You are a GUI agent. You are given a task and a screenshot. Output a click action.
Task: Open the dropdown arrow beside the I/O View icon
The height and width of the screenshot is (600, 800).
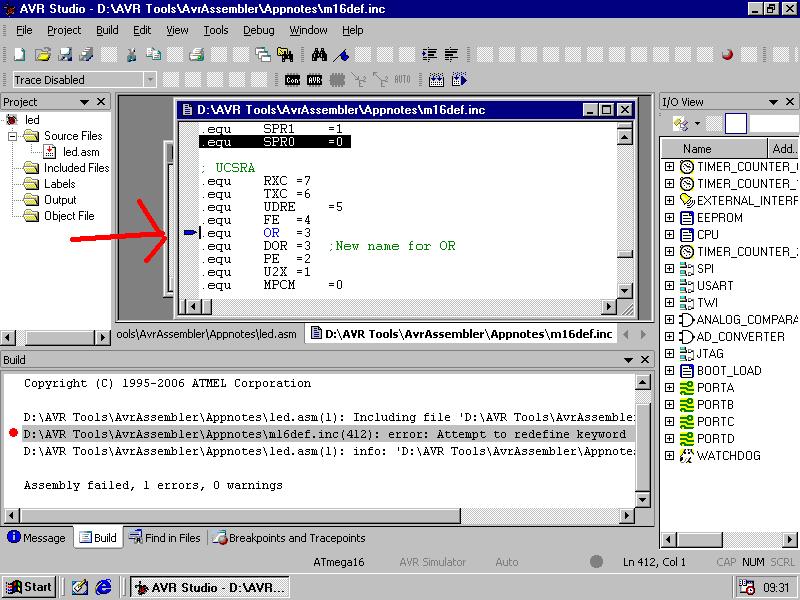(x=697, y=123)
